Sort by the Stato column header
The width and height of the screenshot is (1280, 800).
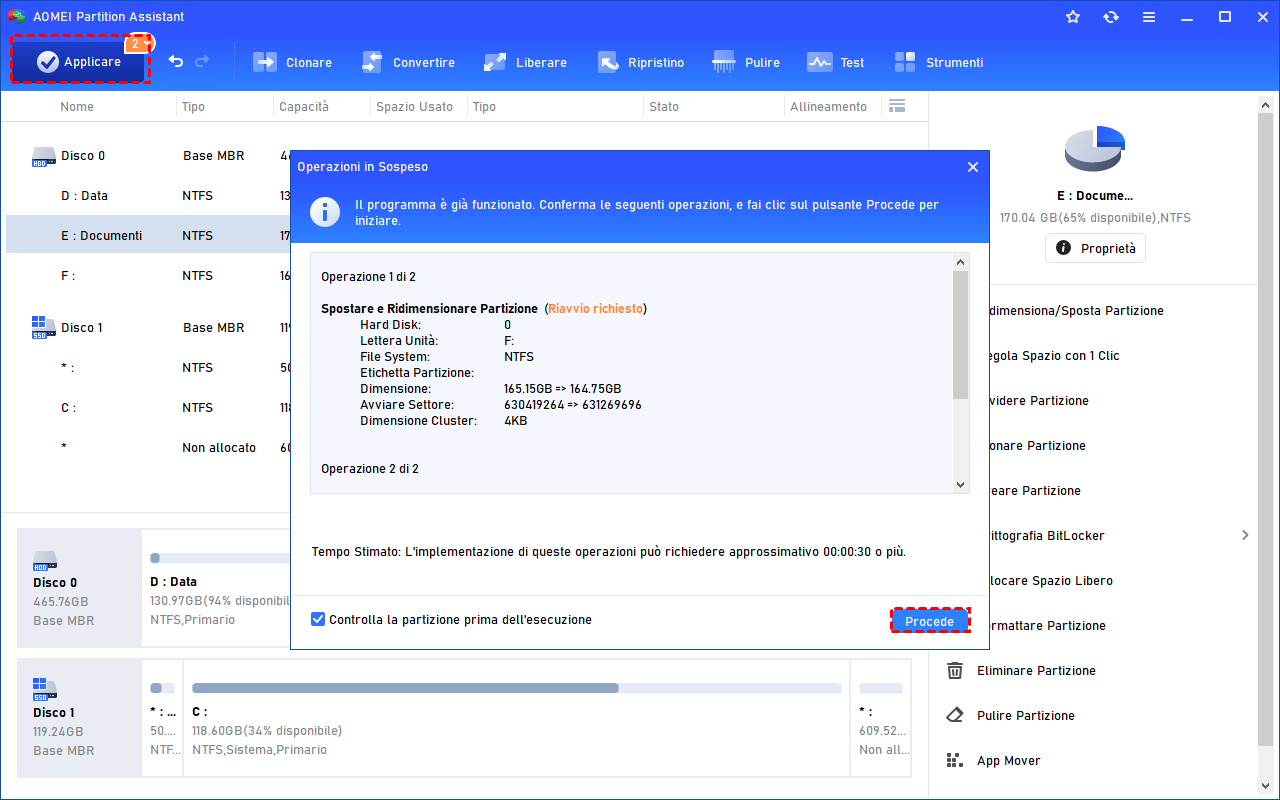coord(664,107)
